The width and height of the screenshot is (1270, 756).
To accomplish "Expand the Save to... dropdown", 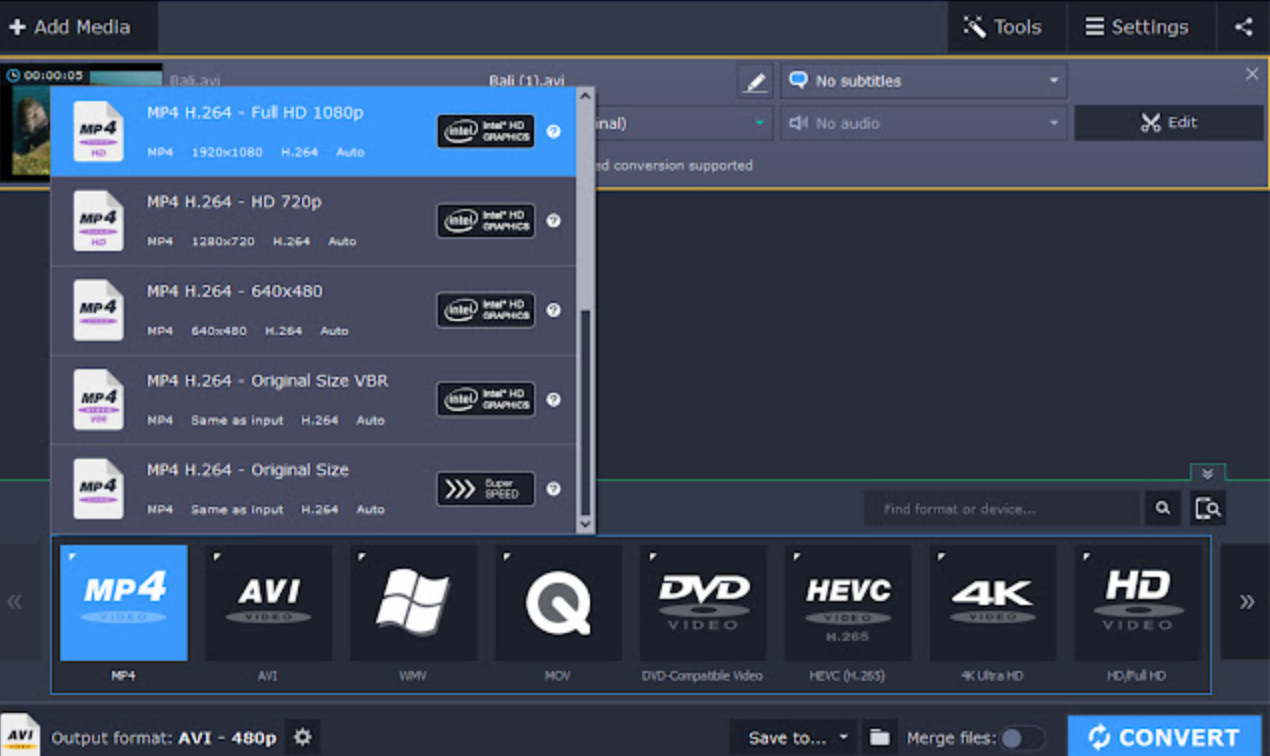I will pyautogui.click(x=793, y=737).
